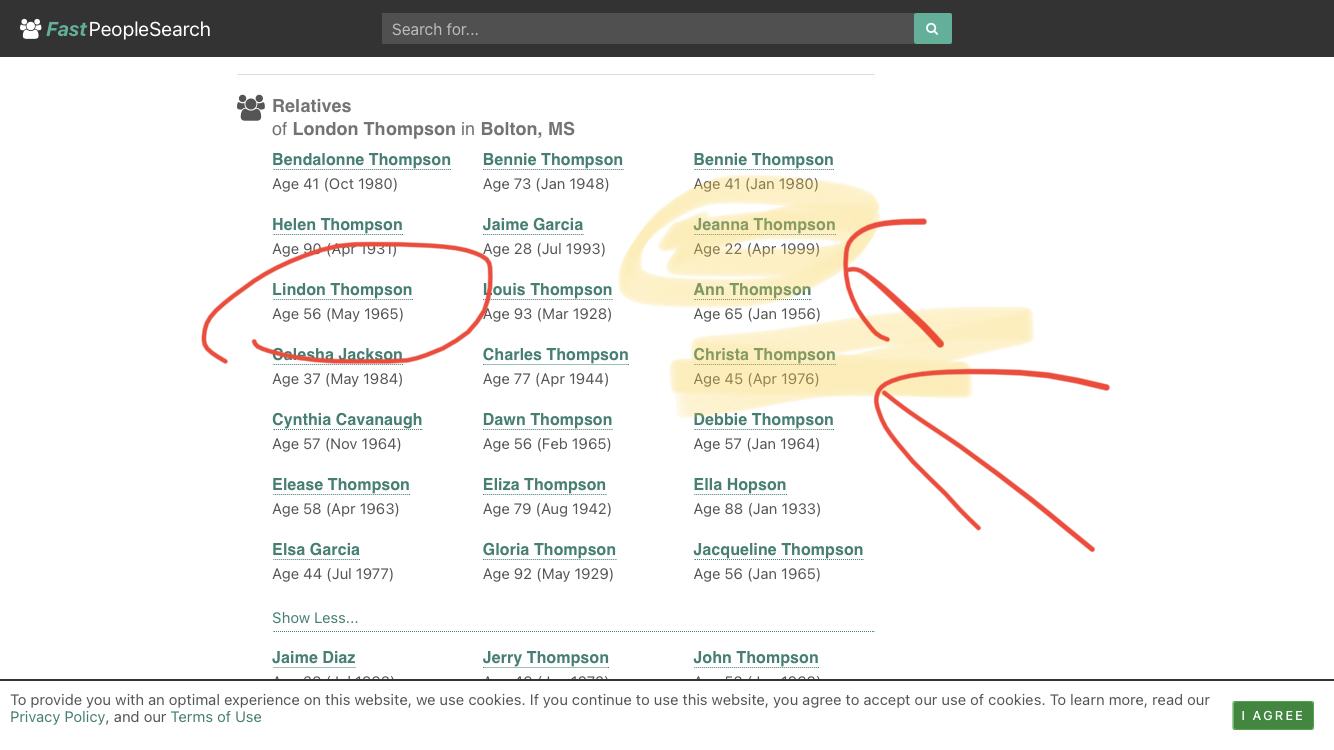Click text Age 57 (Jan 1964)
The height and width of the screenshot is (750, 1334).
[757, 444]
